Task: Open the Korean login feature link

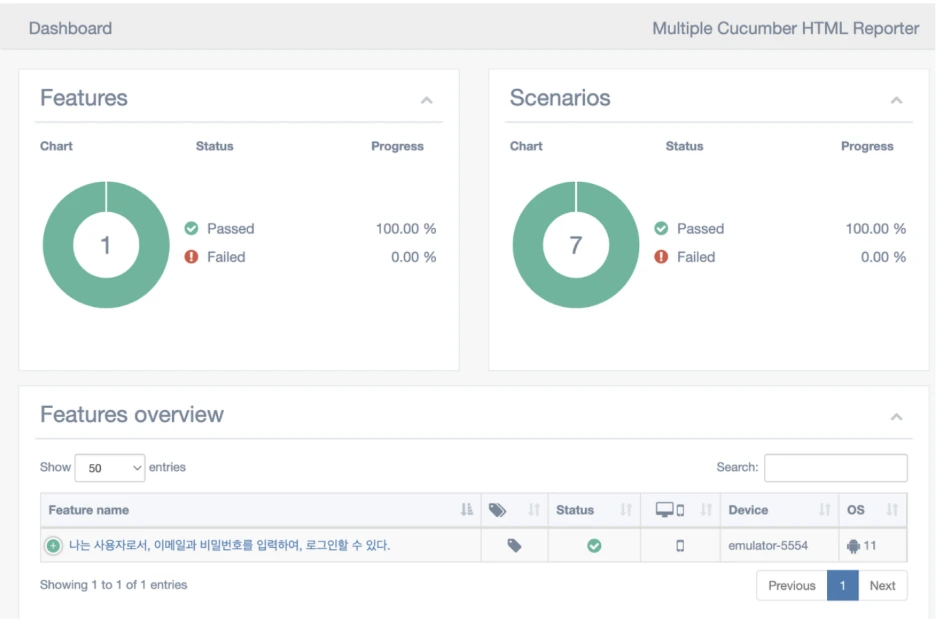Action: [229, 545]
